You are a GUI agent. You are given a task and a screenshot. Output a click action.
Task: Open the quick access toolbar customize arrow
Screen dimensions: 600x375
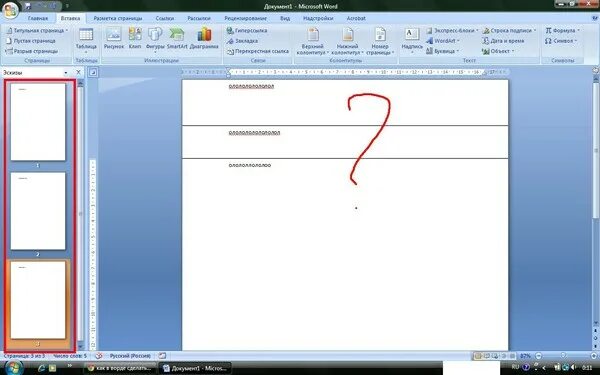point(67,6)
